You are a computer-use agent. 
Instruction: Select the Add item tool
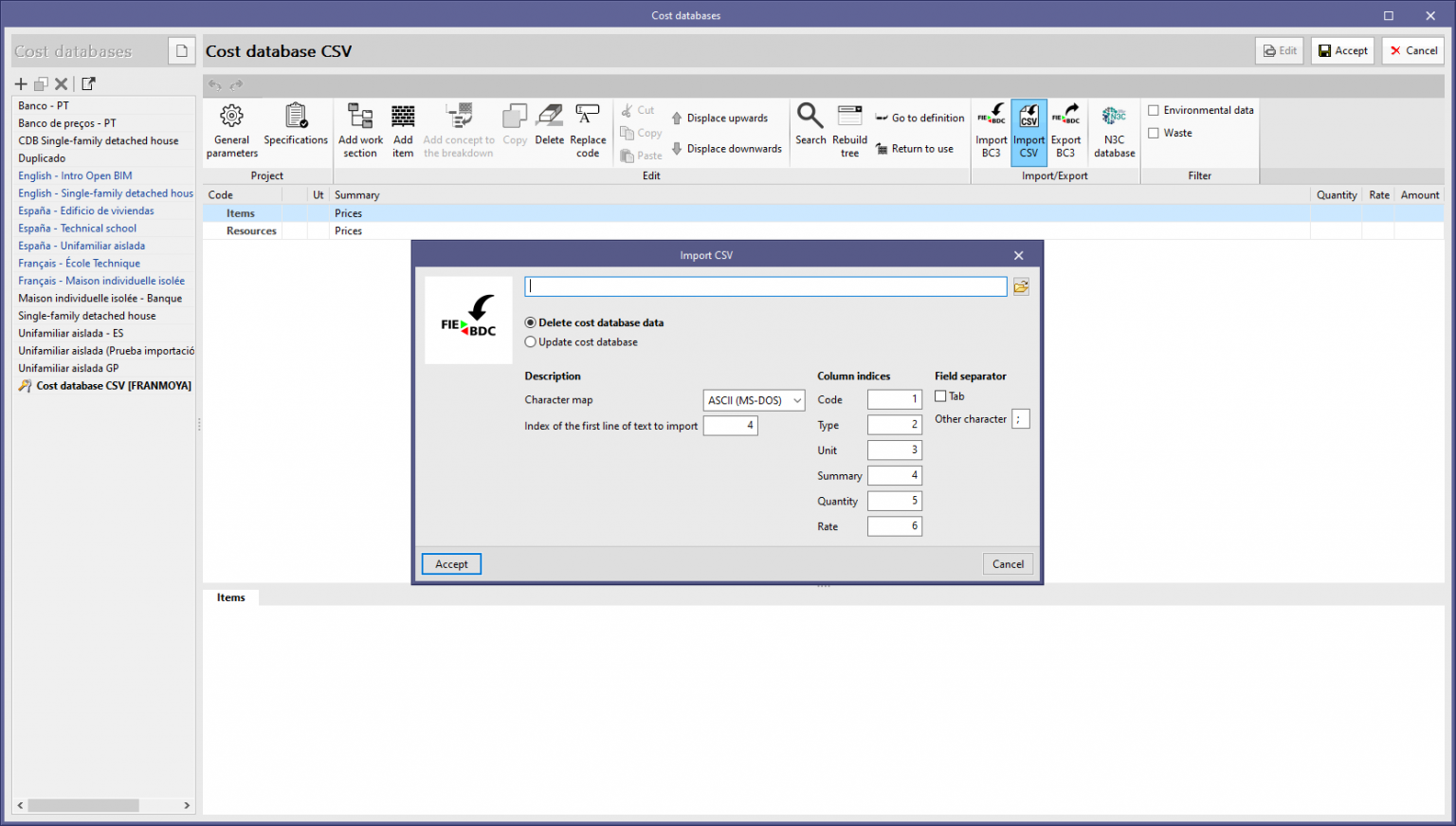403,130
